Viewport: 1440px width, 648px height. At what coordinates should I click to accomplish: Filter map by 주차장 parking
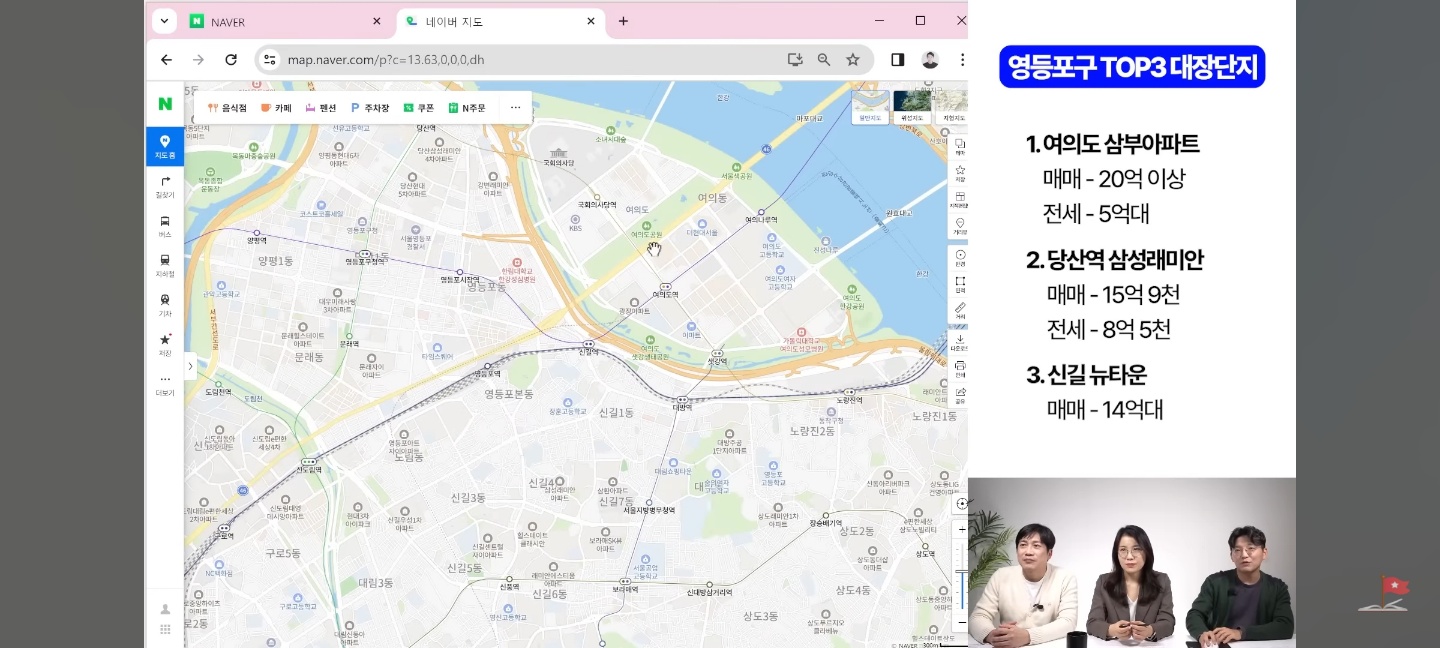coord(370,108)
